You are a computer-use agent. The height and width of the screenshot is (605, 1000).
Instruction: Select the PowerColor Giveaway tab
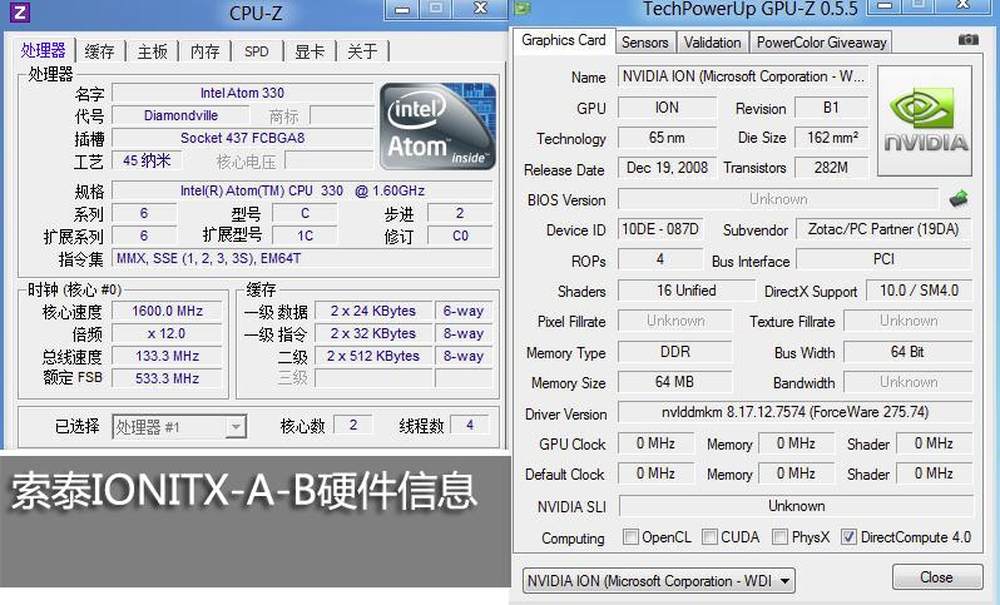point(821,42)
